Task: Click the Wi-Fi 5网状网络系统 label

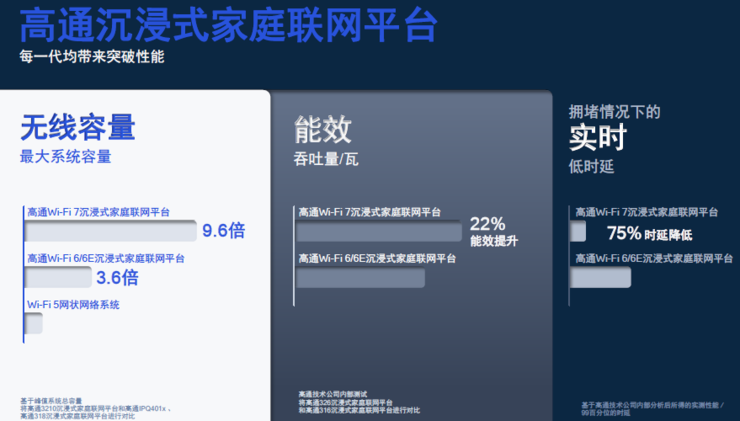Action: tap(73, 305)
